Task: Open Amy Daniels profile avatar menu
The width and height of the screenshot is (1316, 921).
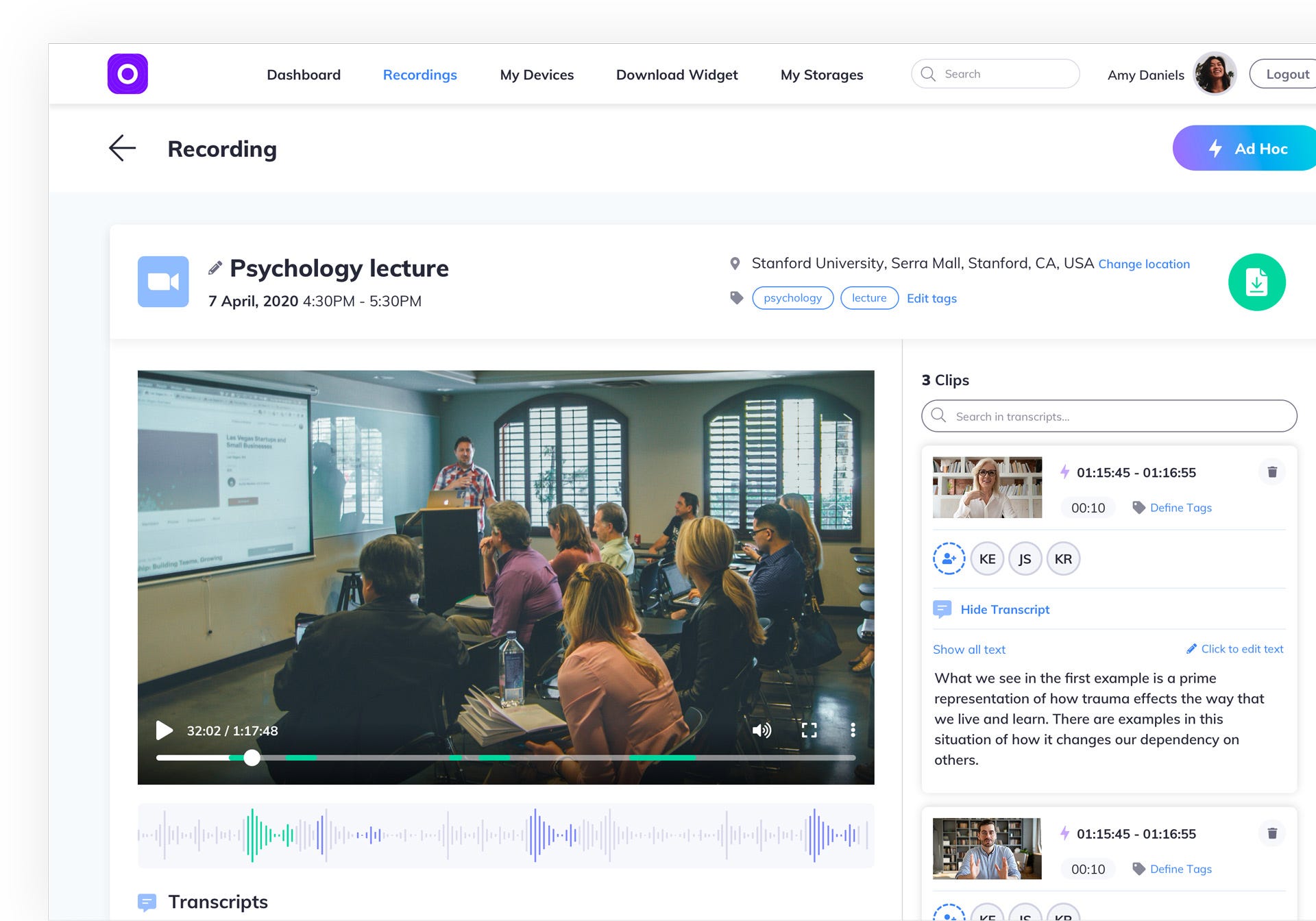Action: pos(1214,74)
